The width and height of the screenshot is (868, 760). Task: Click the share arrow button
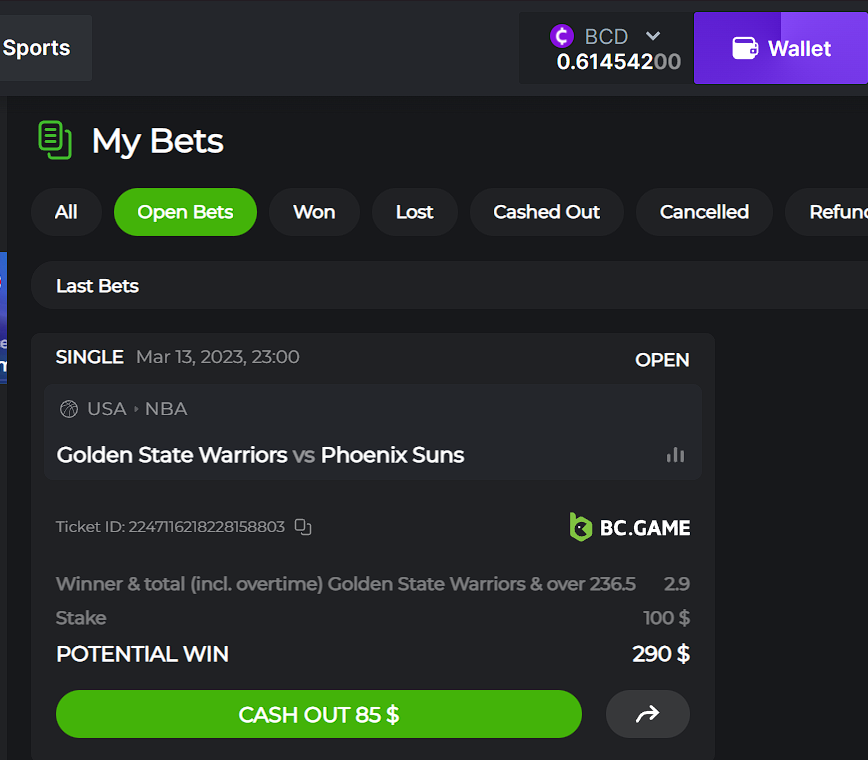click(x=648, y=714)
